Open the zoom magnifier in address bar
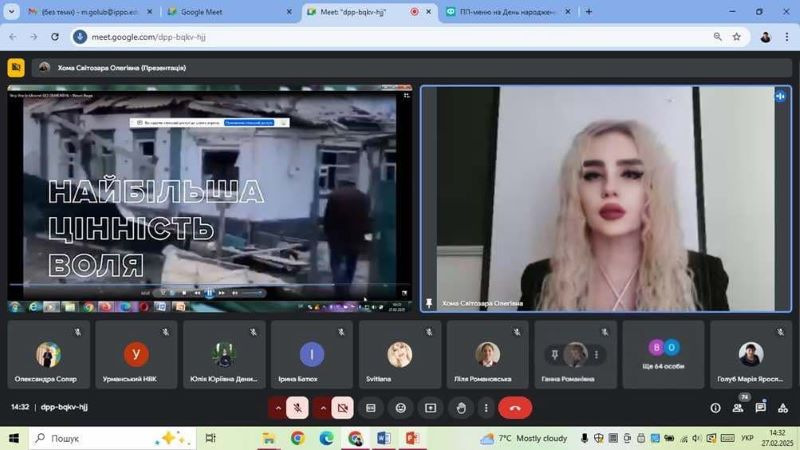 click(x=717, y=37)
